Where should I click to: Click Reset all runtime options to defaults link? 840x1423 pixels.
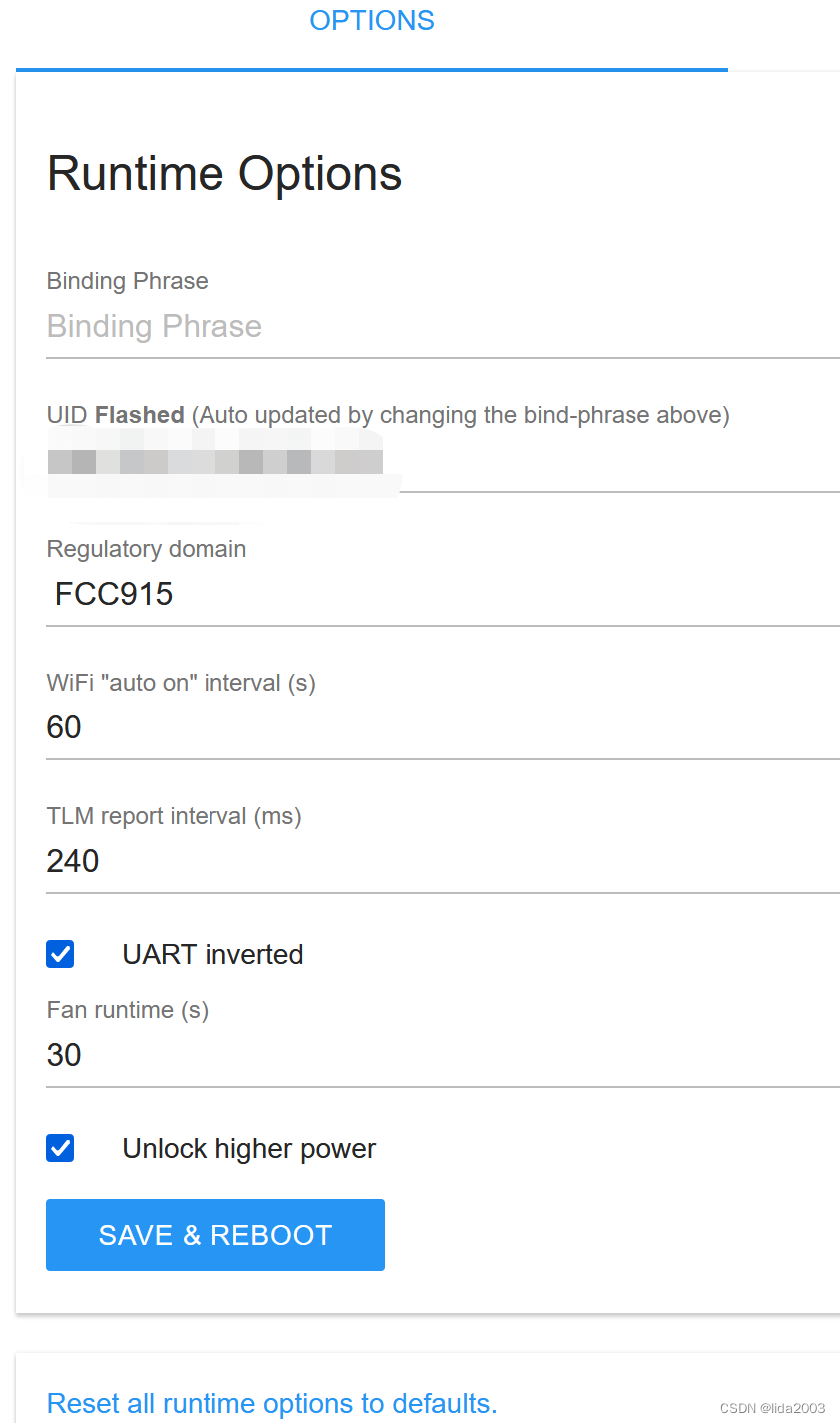click(271, 1403)
